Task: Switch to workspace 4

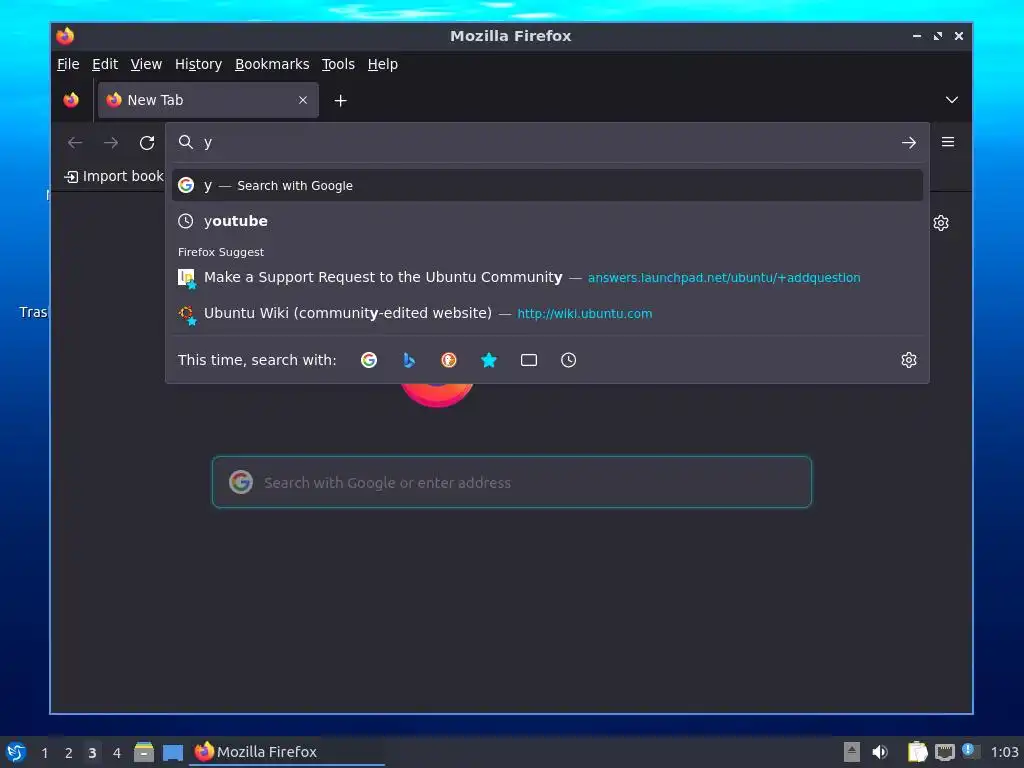Action: pos(117,753)
